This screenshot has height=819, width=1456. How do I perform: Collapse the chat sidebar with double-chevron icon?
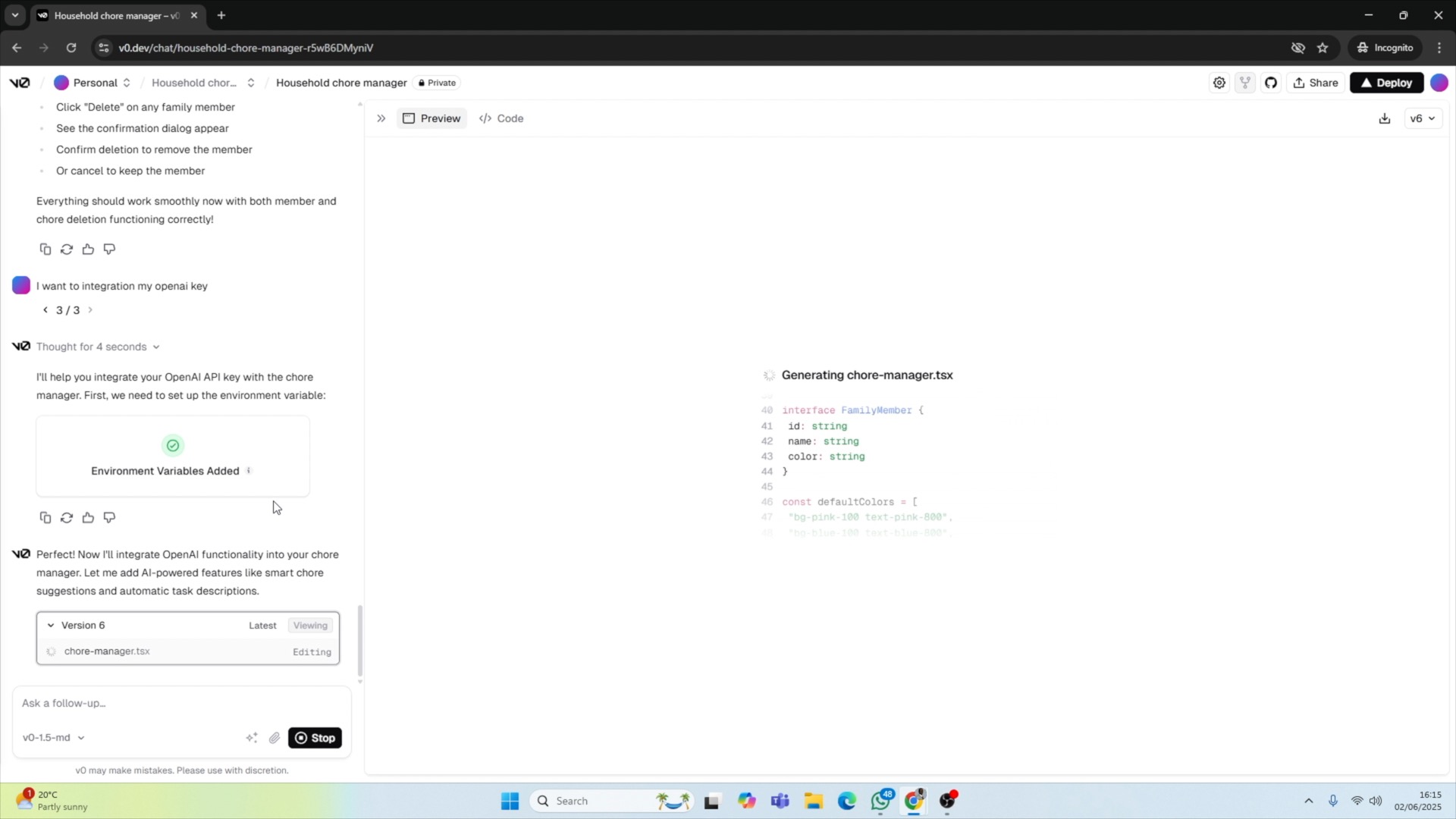[381, 118]
